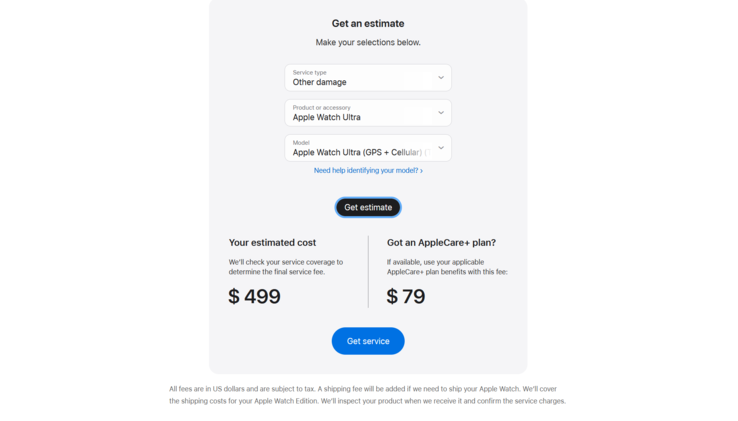Click the Got an AppleCare+ plan heading
Viewport: 738px width, 421px height.
(x=441, y=242)
